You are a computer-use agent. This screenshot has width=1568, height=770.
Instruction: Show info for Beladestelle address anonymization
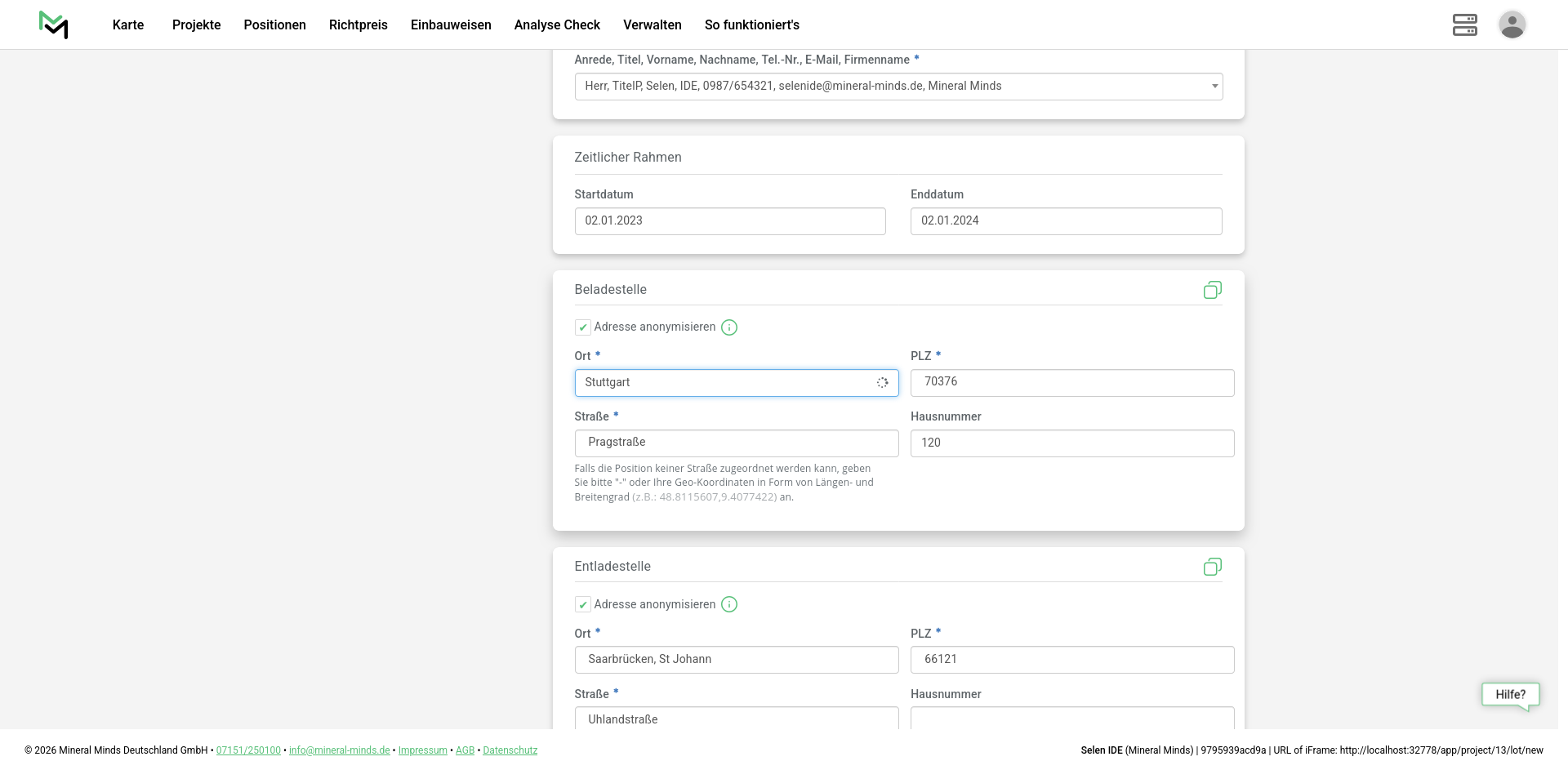(x=729, y=327)
